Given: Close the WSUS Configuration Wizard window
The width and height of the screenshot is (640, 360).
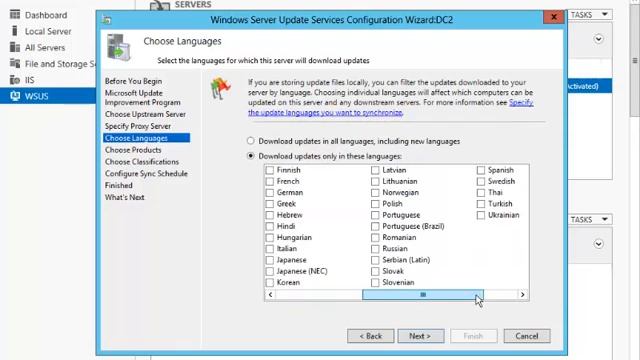Looking at the screenshot, I should pos(553,17).
